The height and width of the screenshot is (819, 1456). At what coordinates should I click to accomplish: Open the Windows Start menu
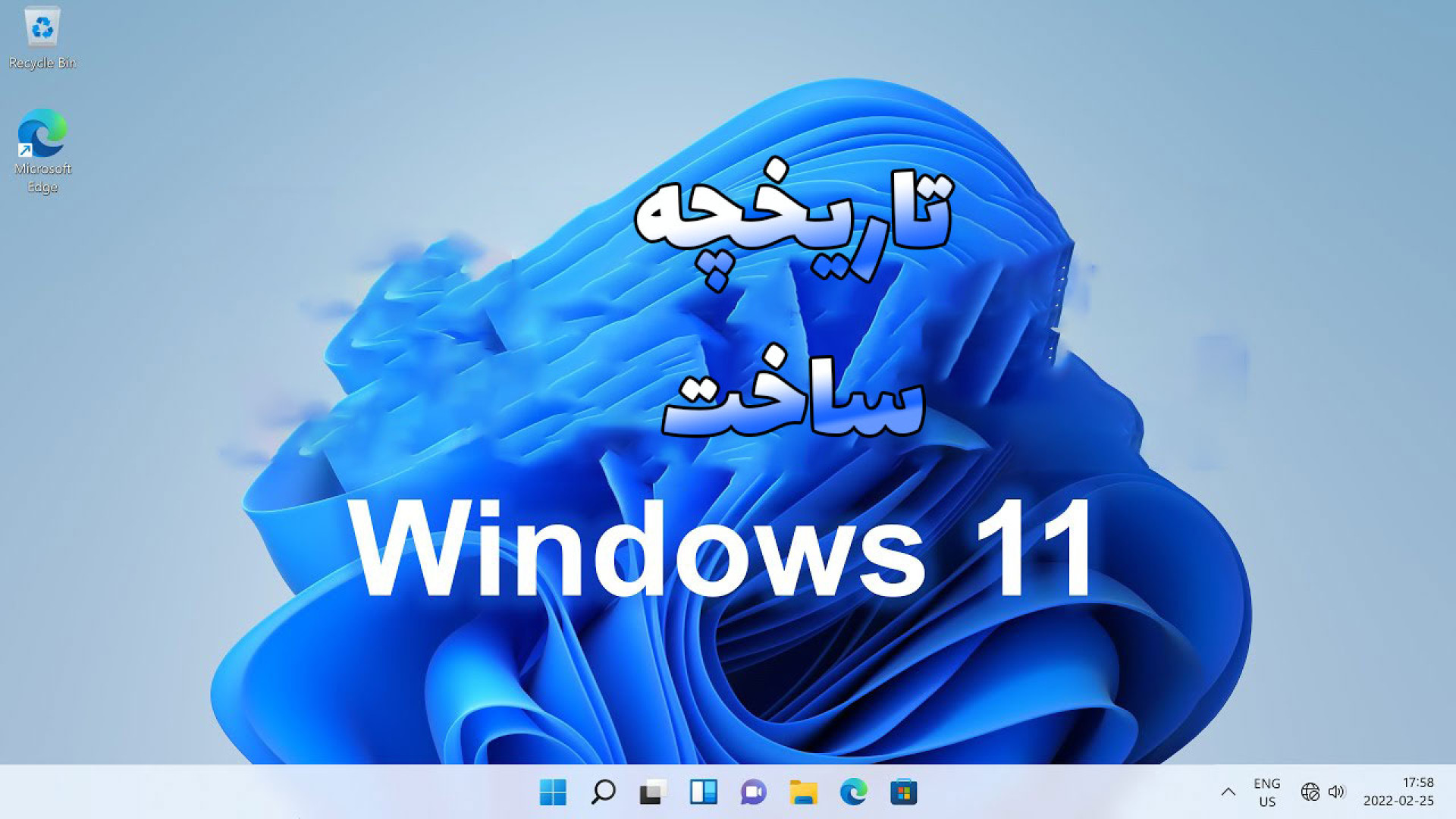point(553,792)
